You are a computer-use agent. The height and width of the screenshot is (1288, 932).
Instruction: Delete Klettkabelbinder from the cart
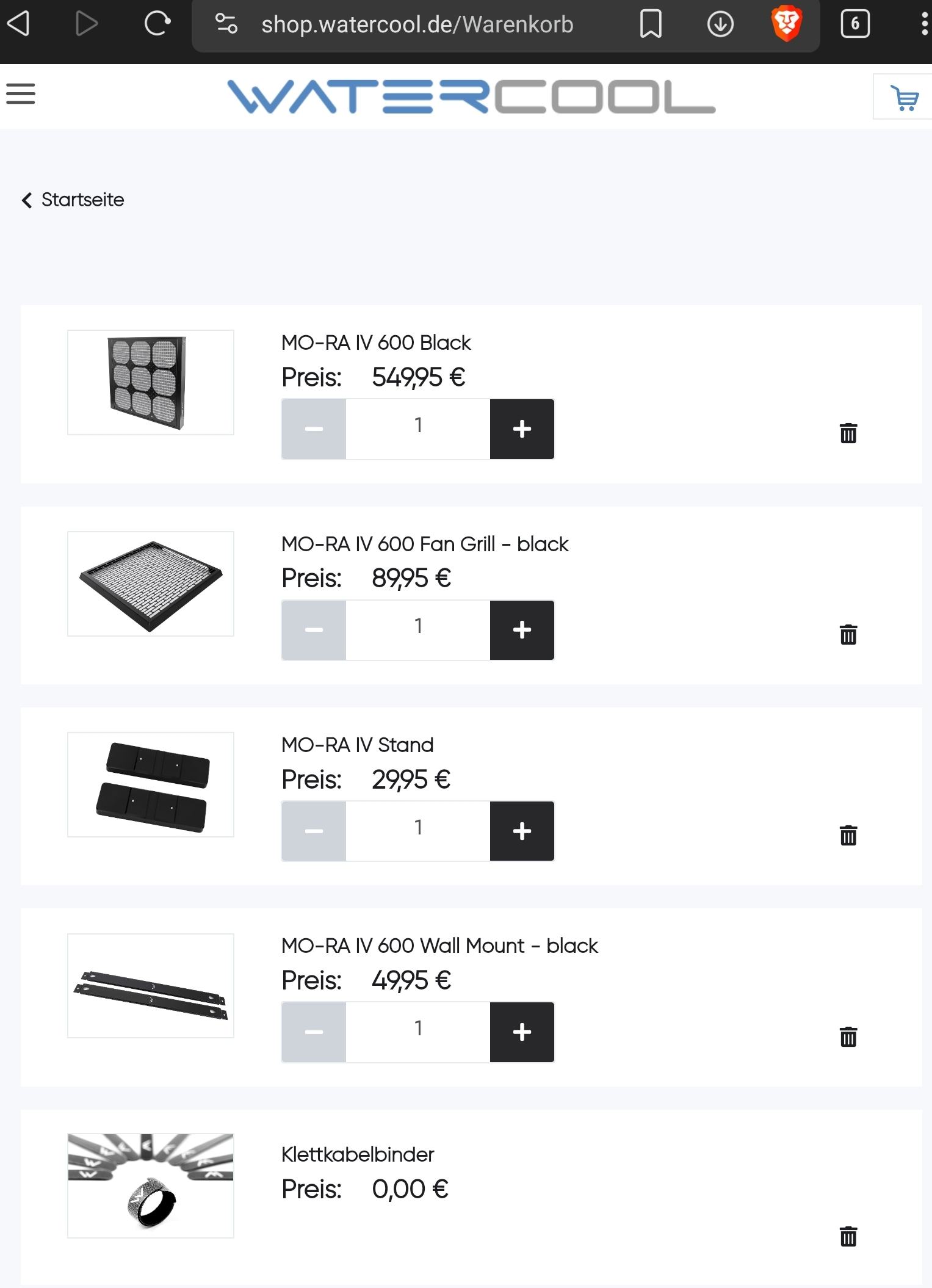coord(848,1236)
